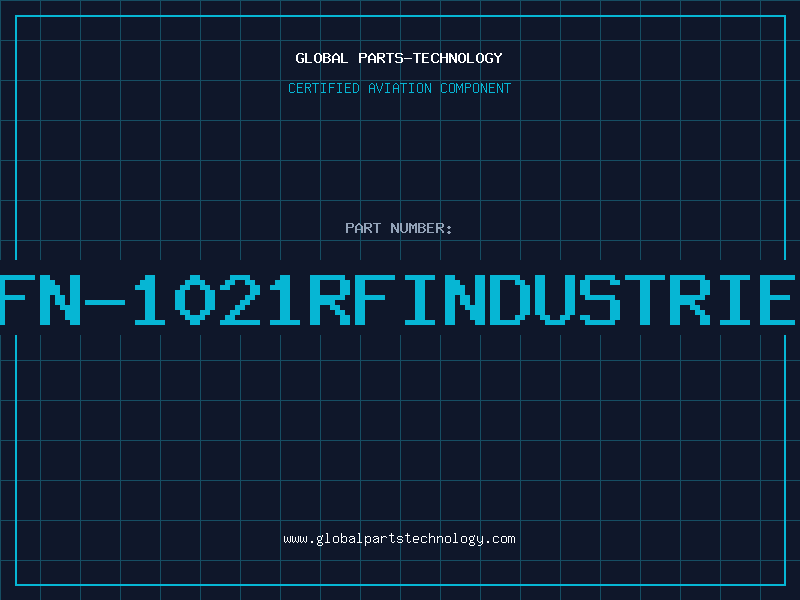Image resolution: width=800 pixels, height=600 pixels.
Task: Open the www.globalpartstechnology.com link
Action: [399, 539]
